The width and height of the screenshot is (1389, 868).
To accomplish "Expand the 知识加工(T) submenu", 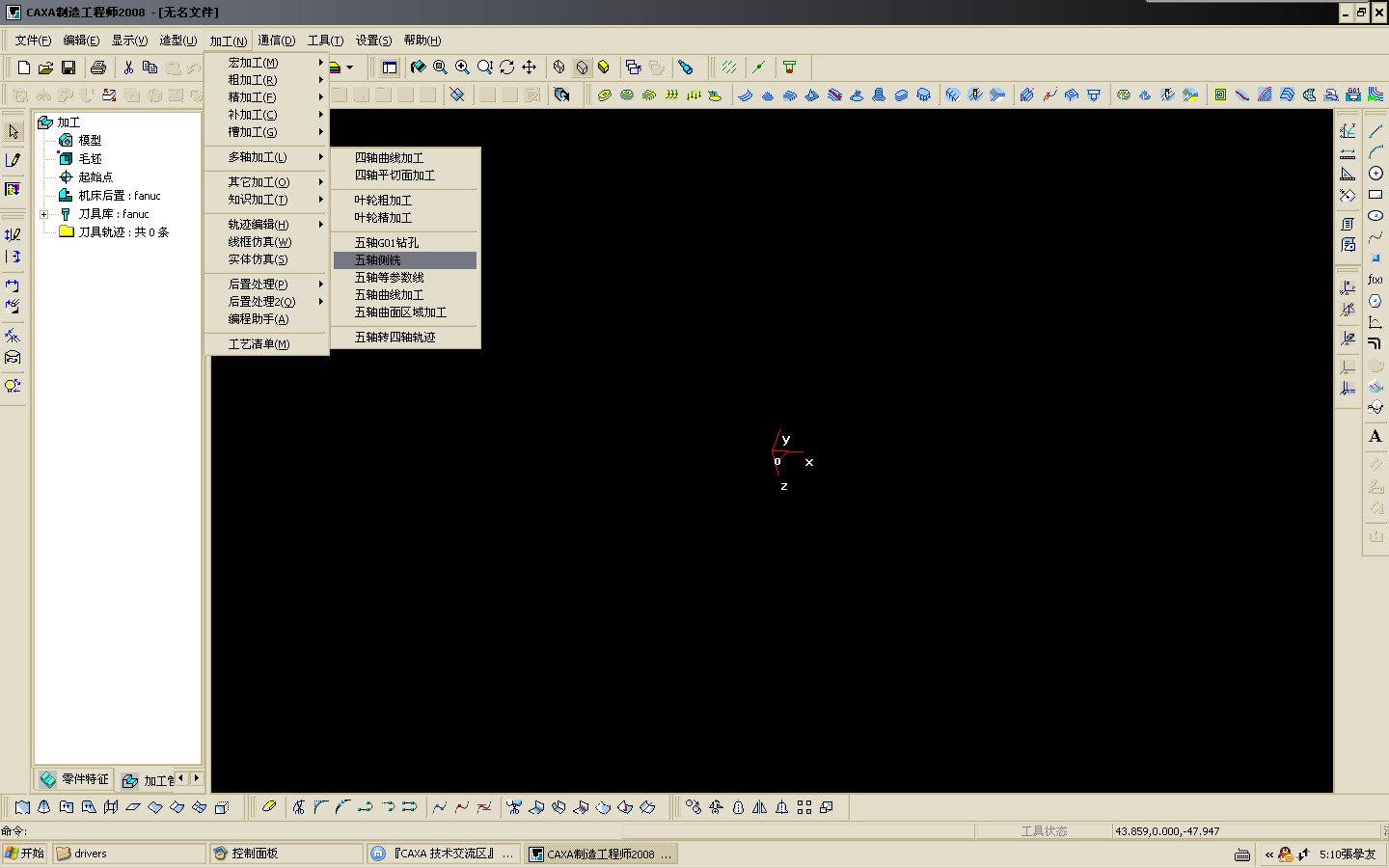I will tap(266, 200).
